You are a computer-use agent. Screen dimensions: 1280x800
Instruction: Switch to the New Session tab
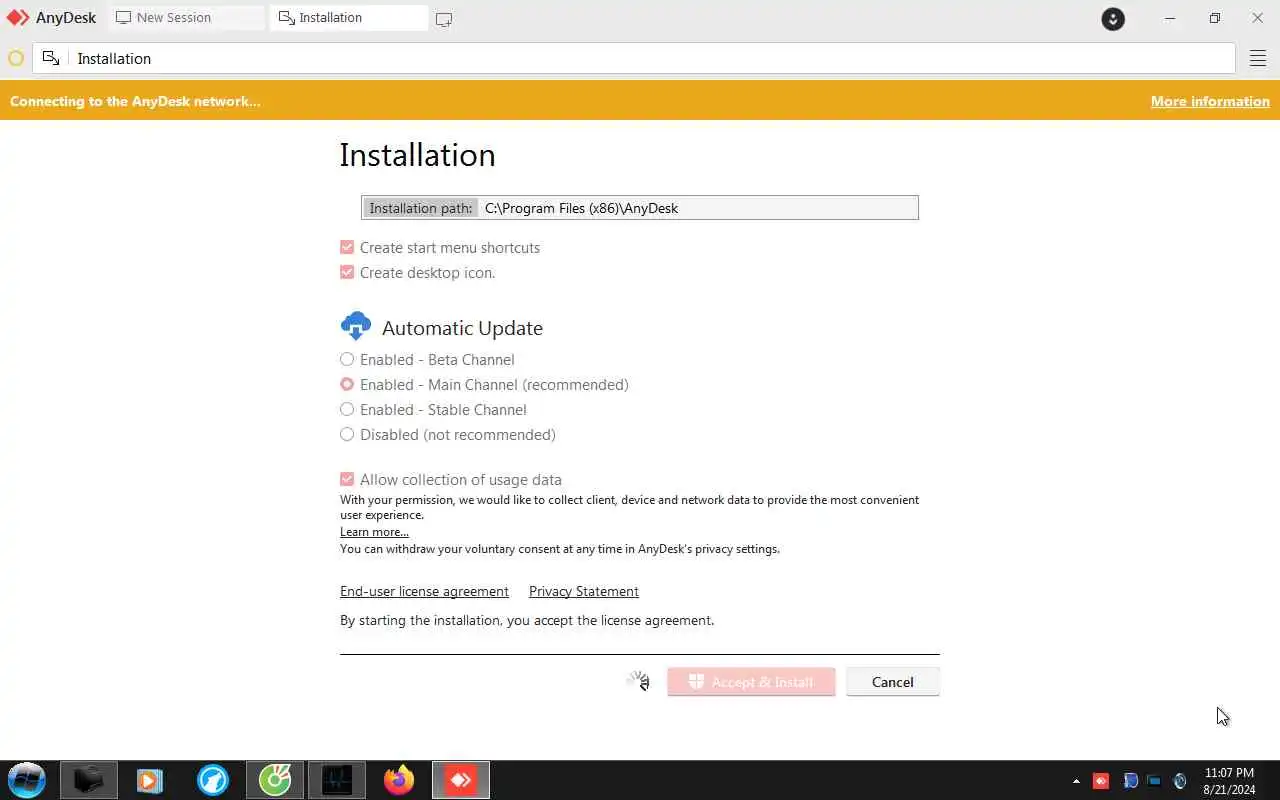pyautogui.click(x=187, y=18)
